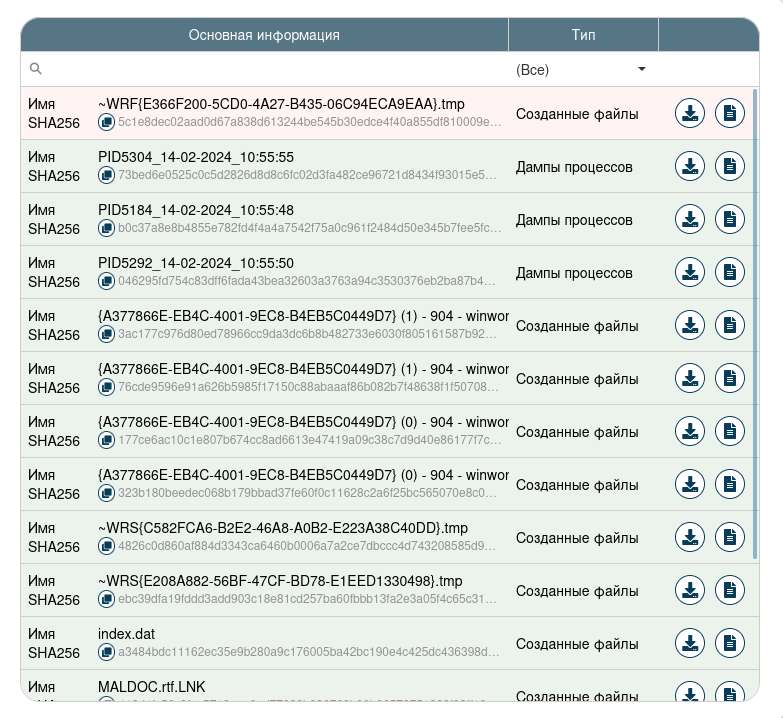Viewport: 783px width, 718px height.
Task: Copy SHA256 hash of ~WRF{E366F200 file
Action: tap(106, 122)
